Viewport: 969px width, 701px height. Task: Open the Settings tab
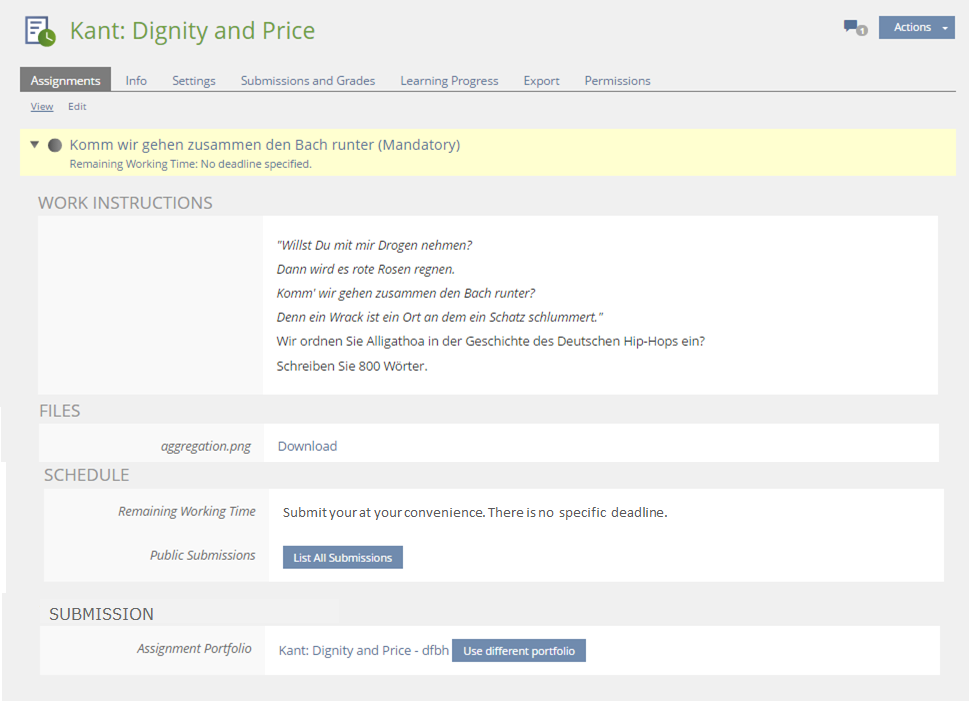193,80
